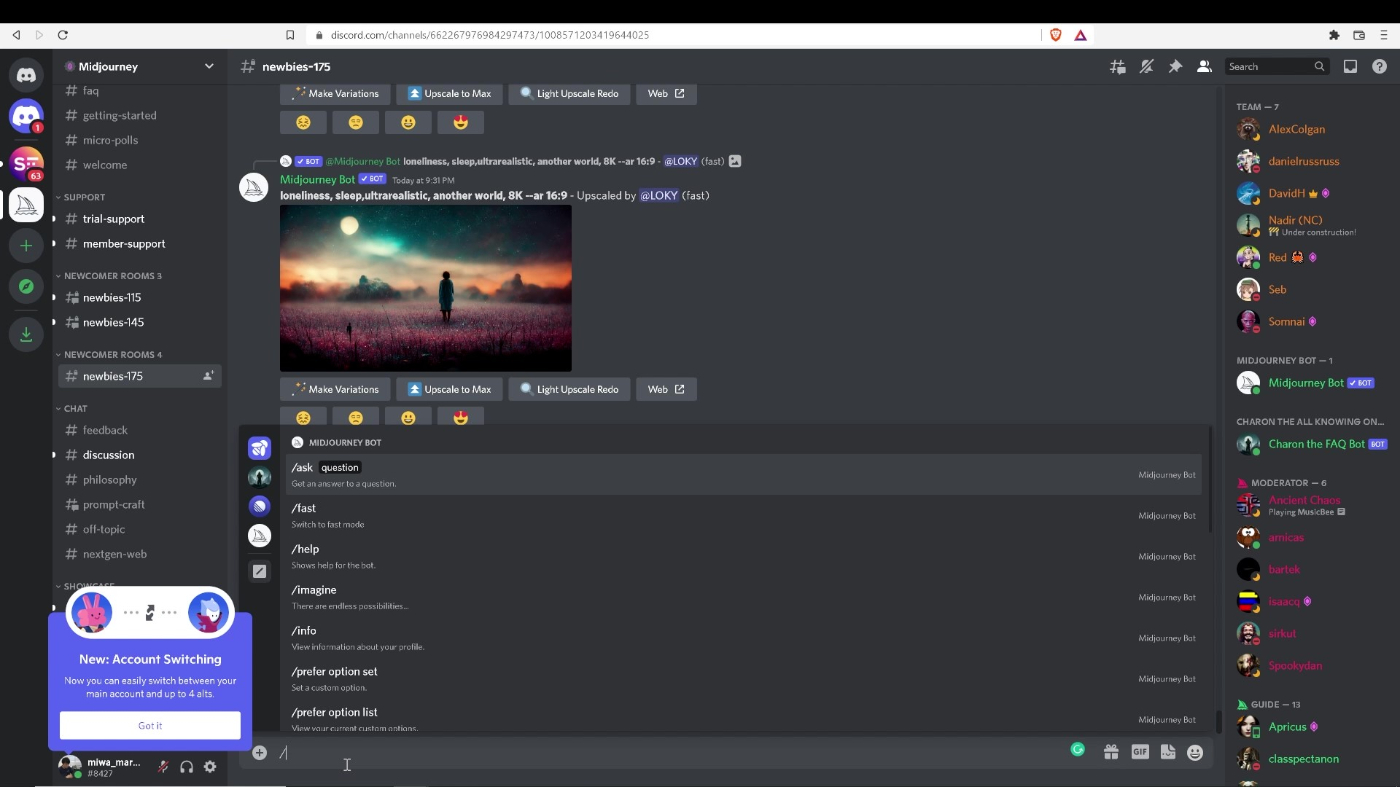
Task: Open the emoji picker smiley icon
Action: (1195, 752)
